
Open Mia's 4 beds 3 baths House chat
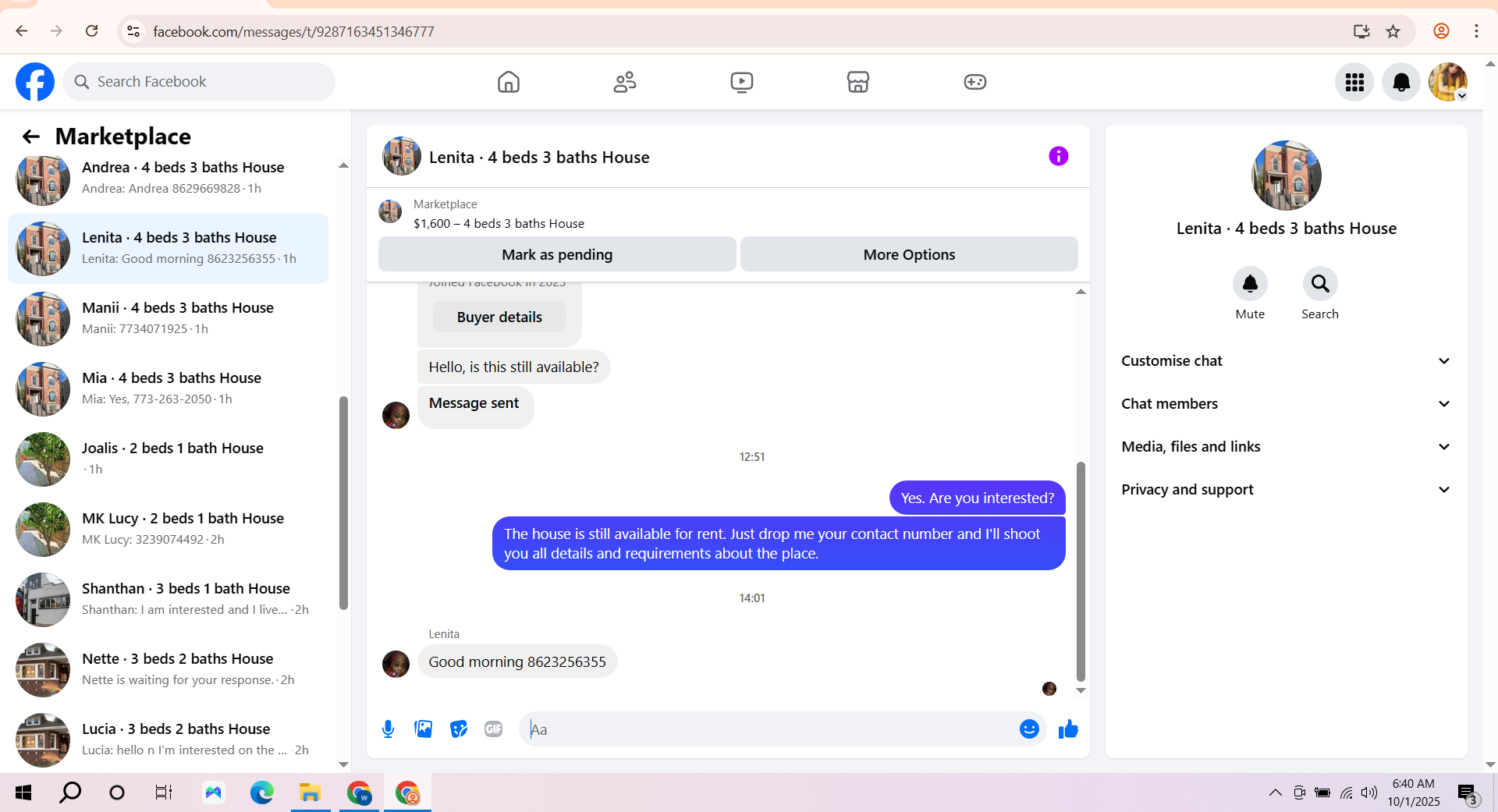pos(168,389)
